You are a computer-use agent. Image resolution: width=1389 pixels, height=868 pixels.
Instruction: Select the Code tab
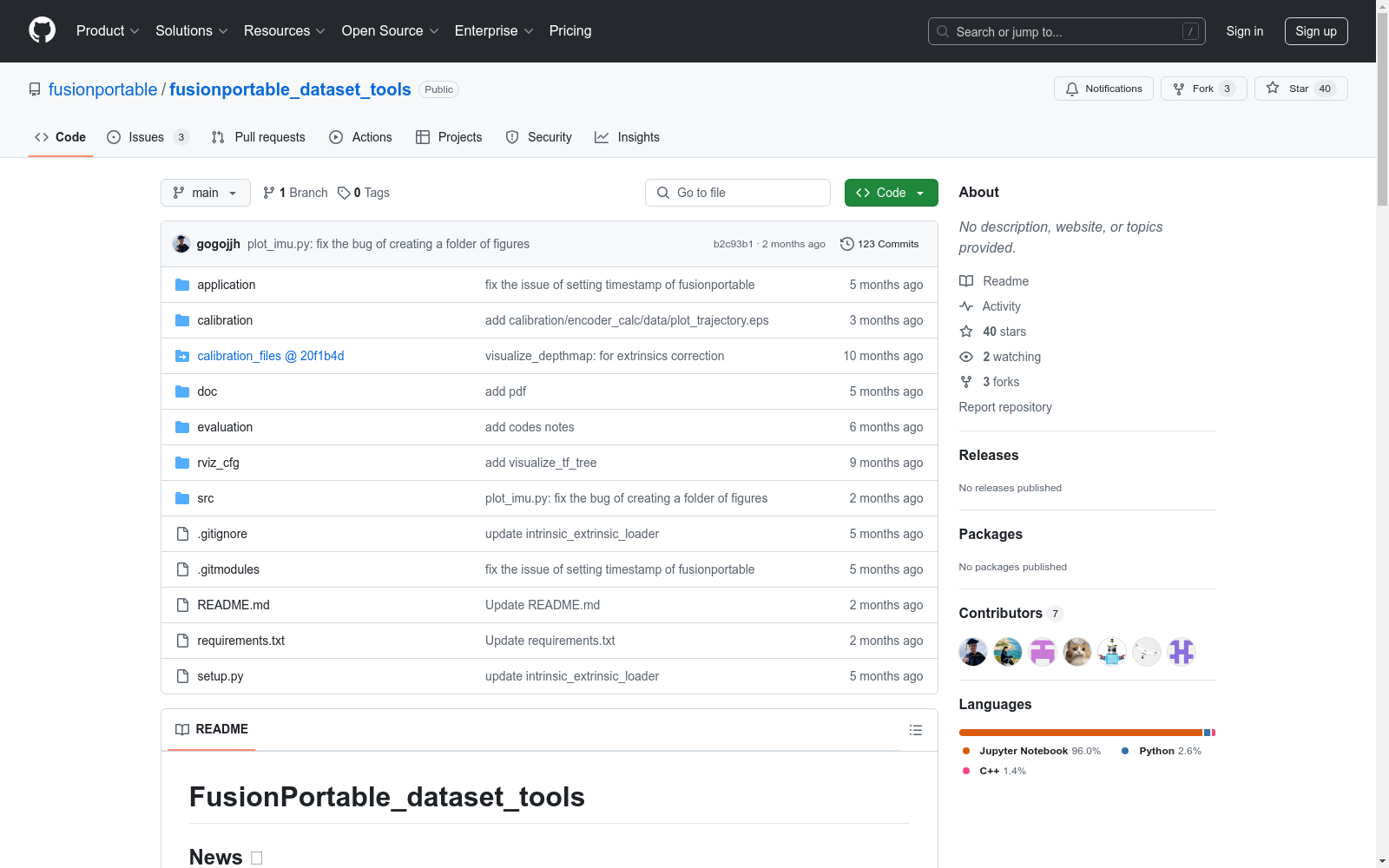pyautogui.click(x=61, y=137)
